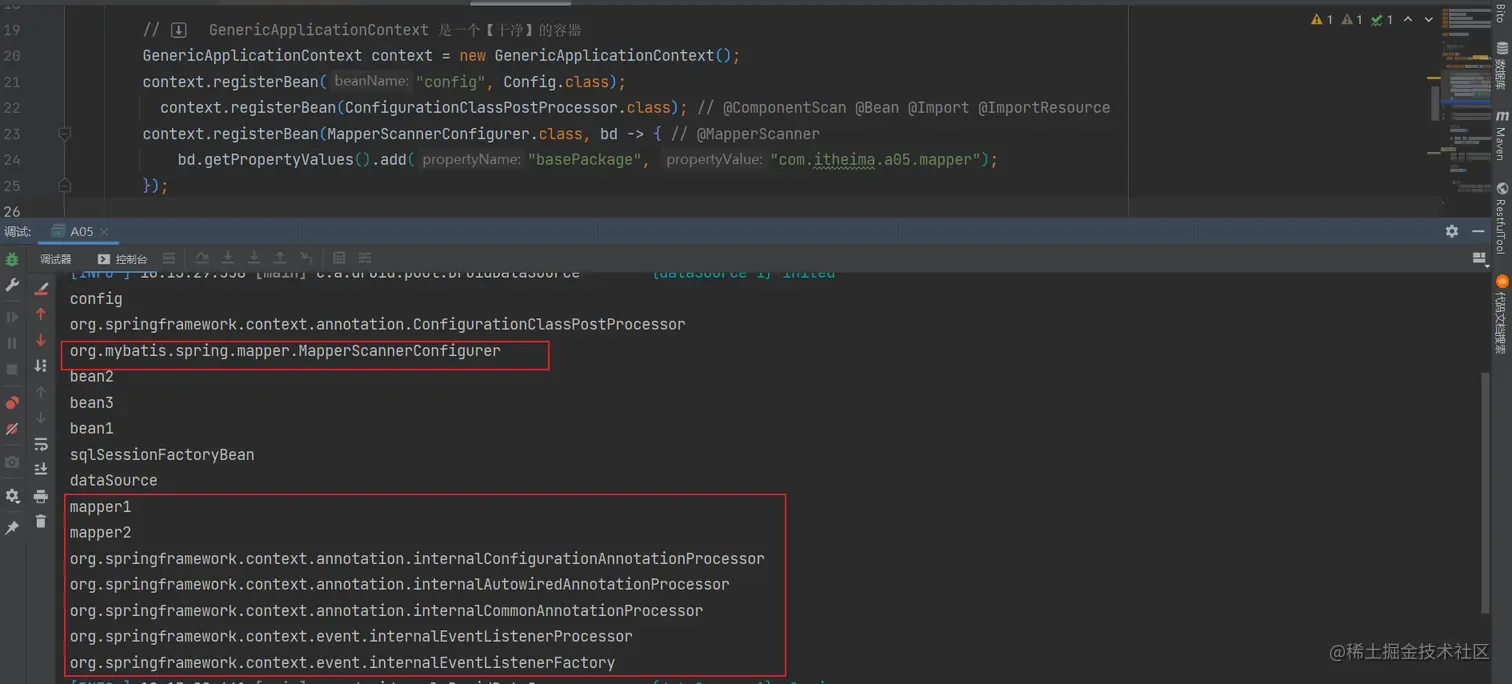
Task: Click bean2 console output line
Action: point(91,377)
